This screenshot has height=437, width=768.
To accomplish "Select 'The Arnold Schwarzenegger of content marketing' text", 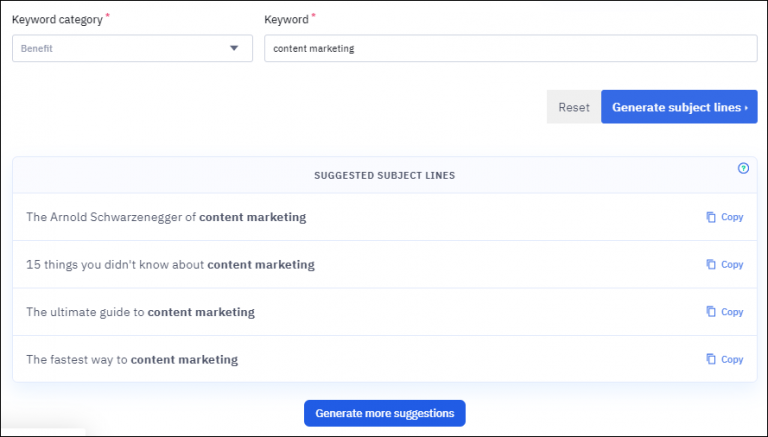I will (166, 217).
